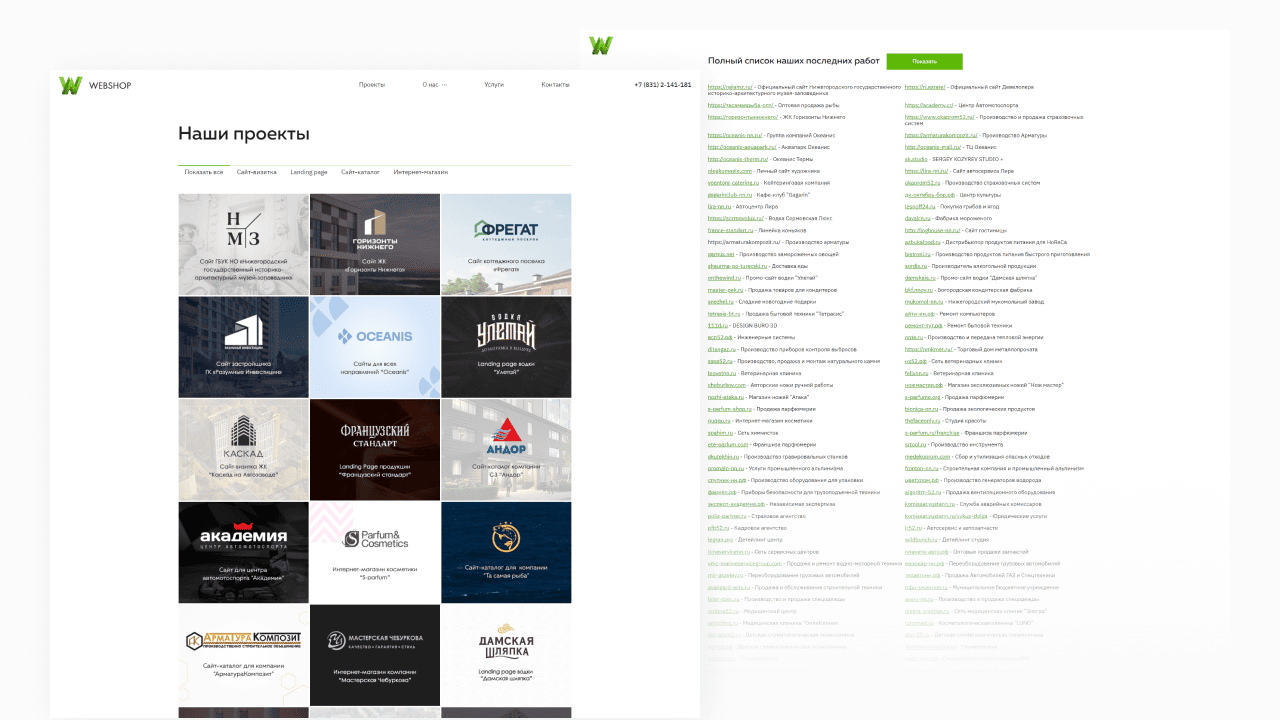Choose the «Интернет-магазин» filter tab
The width and height of the screenshot is (1280, 720).
tap(420, 172)
